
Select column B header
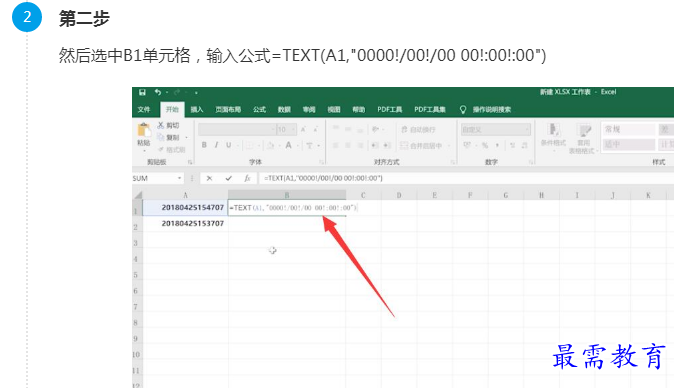[287, 195]
